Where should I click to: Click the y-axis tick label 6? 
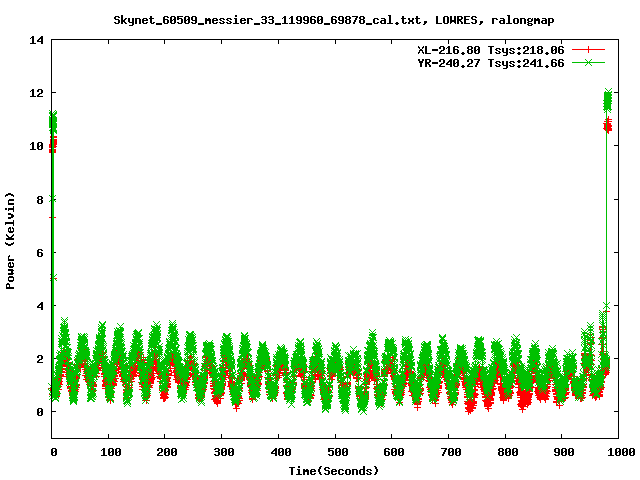point(40,253)
